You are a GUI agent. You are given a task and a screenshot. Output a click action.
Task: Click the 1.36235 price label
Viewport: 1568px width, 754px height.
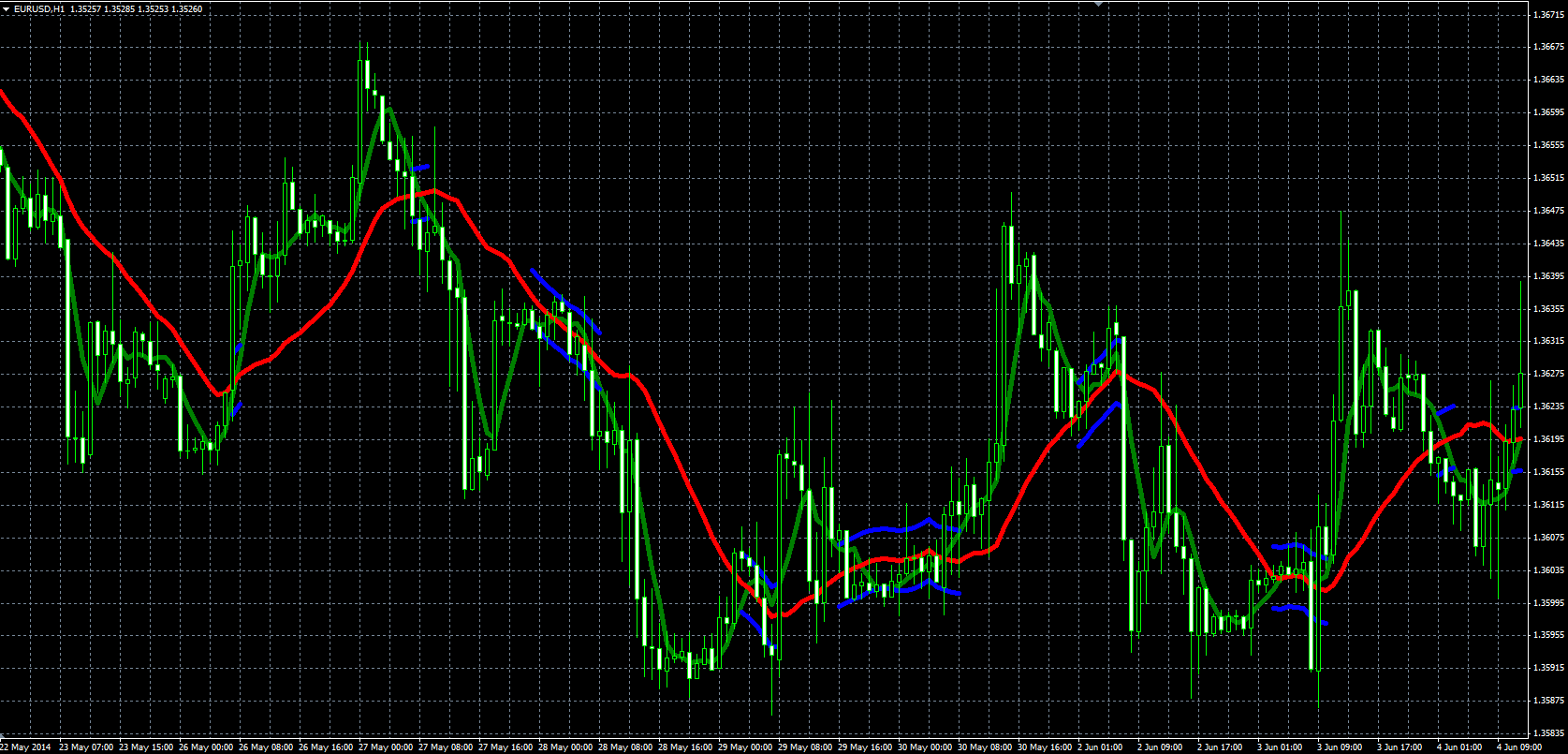pos(1548,407)
